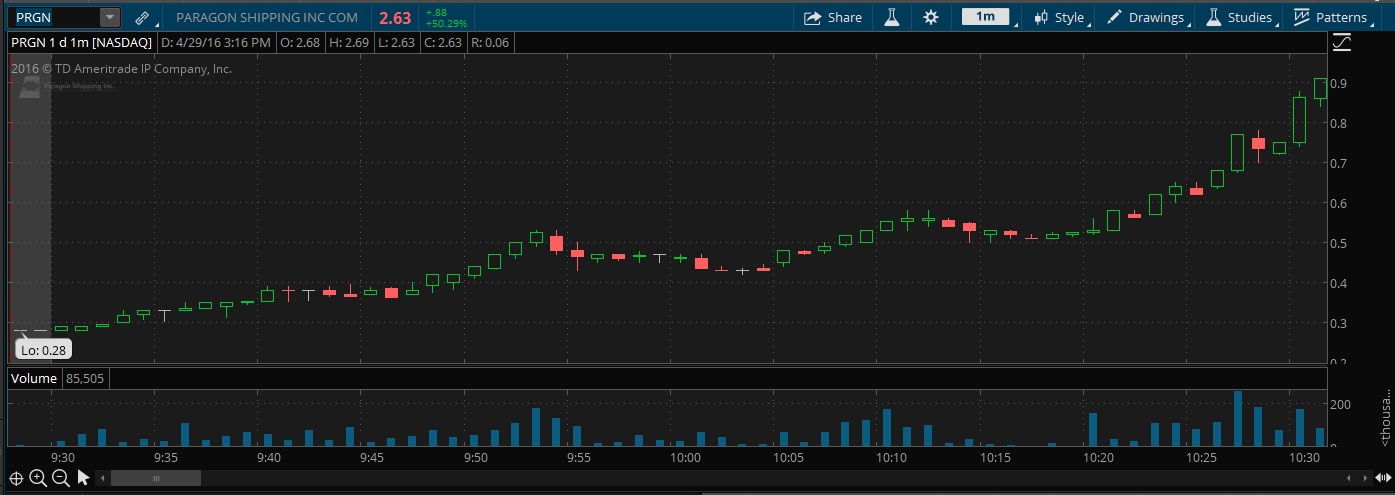Click the 0.5 price axis label
This screenshot has width=1395, height=495.
[1338, 243]
